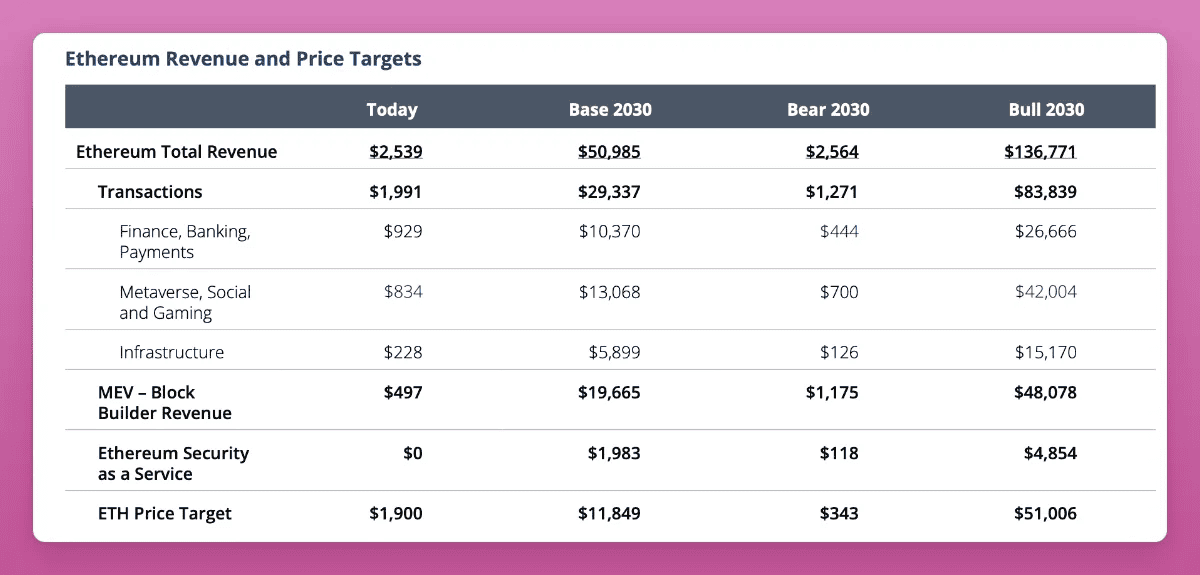Click the "Transactions" row label
The image size is (1200, 575).
click(x=150, y=192)
